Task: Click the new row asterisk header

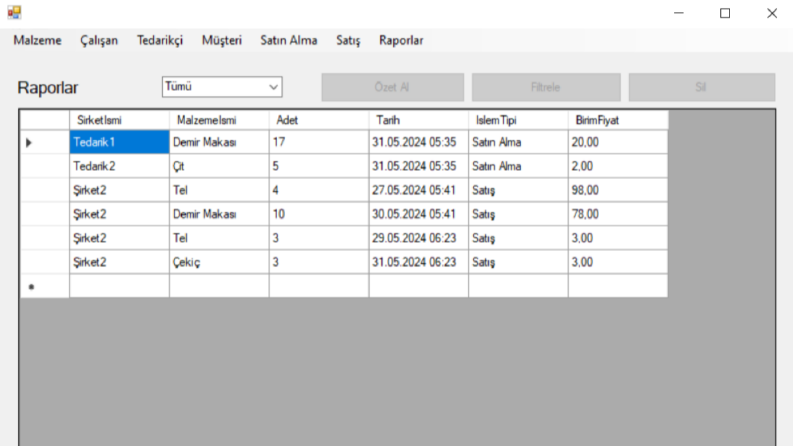Action: click(x=45, y=286)
